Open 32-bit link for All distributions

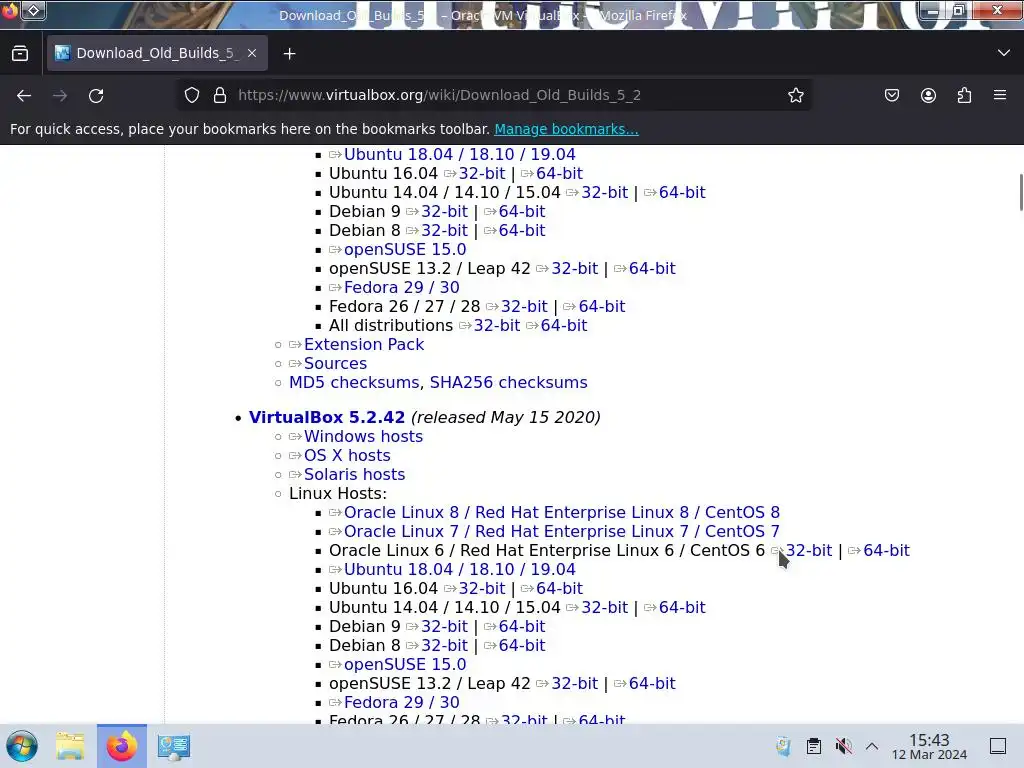click(x=497, y=325)
